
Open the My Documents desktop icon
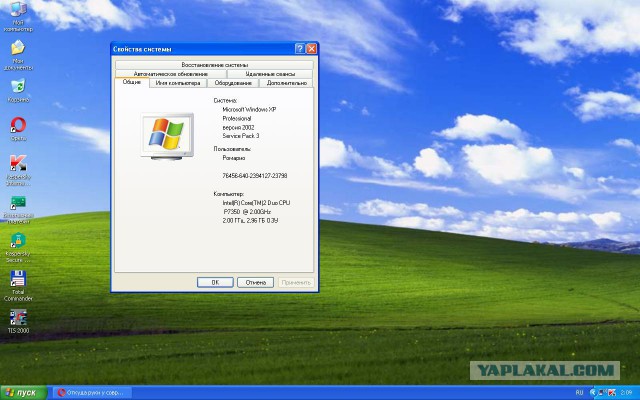[18, 55]
